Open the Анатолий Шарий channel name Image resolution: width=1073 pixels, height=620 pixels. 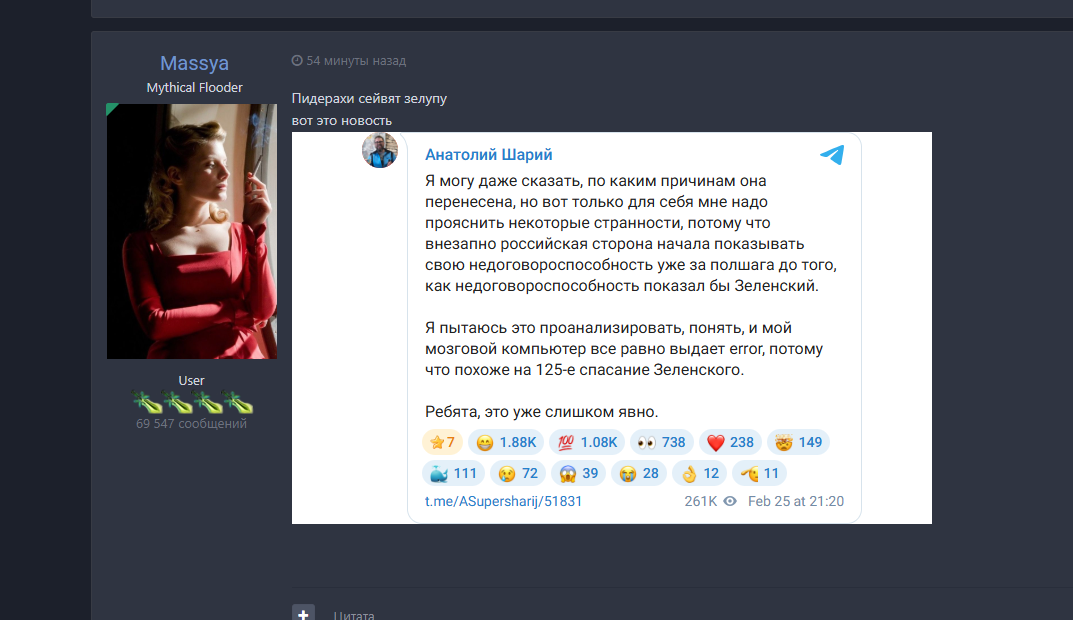pyautogui.click(x=489, y=155)
